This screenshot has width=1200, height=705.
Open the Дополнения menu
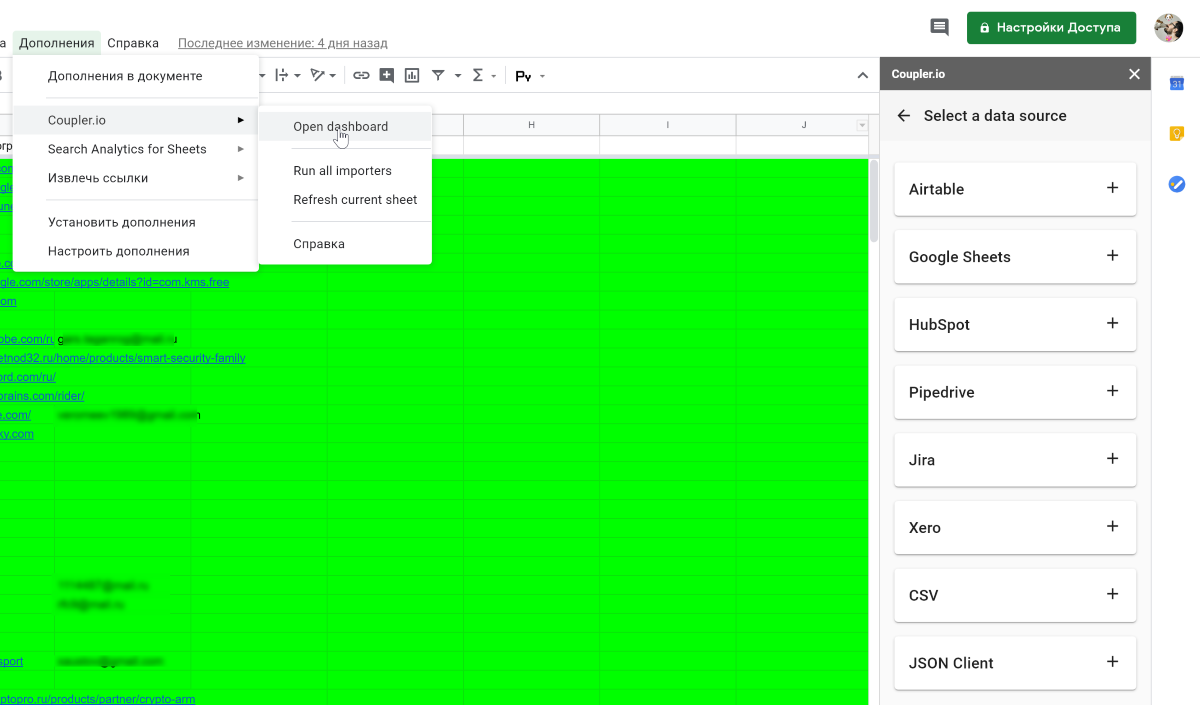click(57, 43)
